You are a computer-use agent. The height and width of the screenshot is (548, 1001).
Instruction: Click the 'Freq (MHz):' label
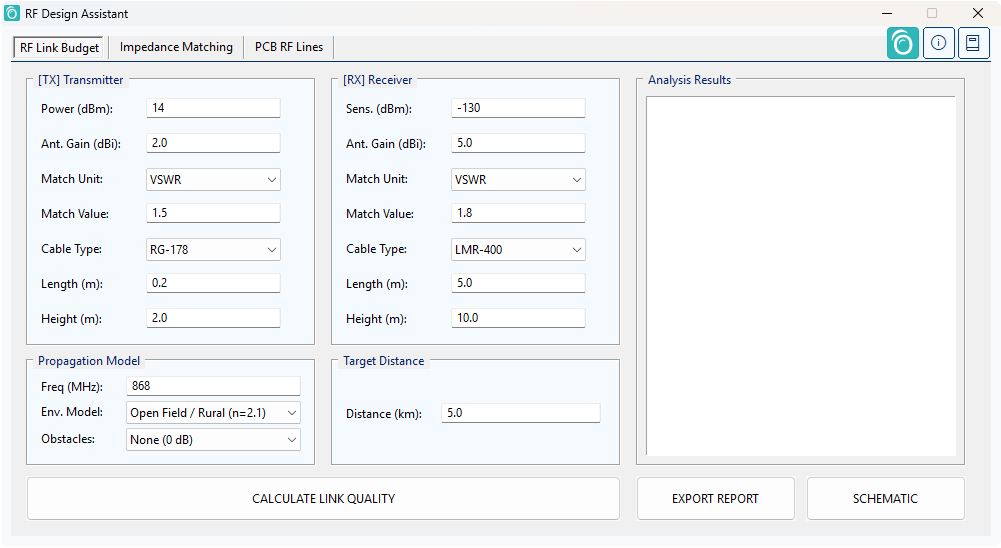pos(72,387)
